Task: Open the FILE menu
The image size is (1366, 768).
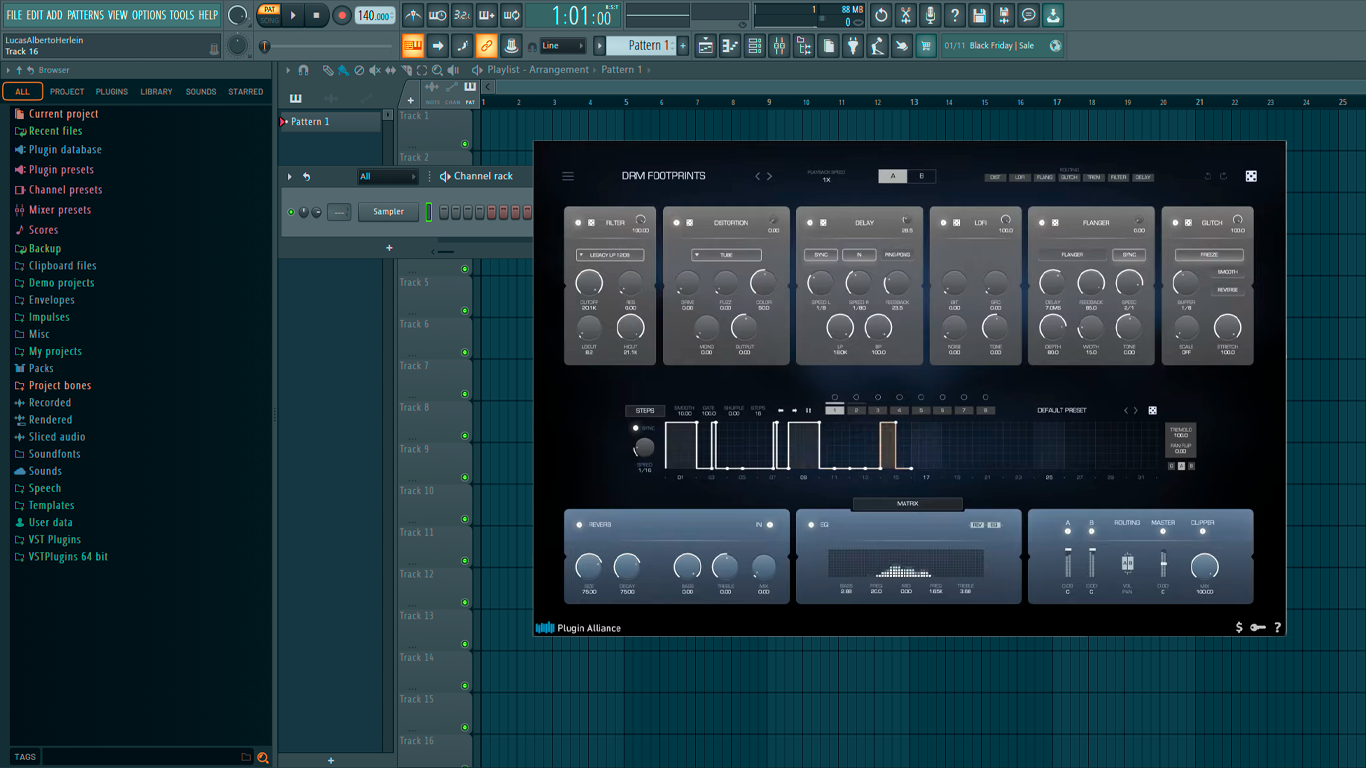Action: pos(15,15)
